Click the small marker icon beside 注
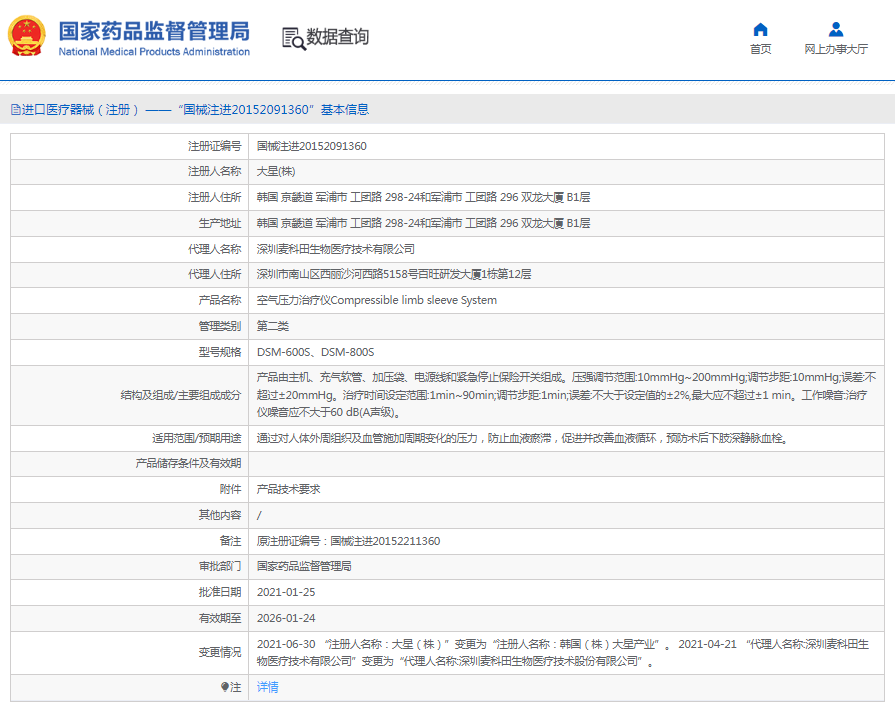The width and height of the screenshot is (895, 709). (225, 687)
